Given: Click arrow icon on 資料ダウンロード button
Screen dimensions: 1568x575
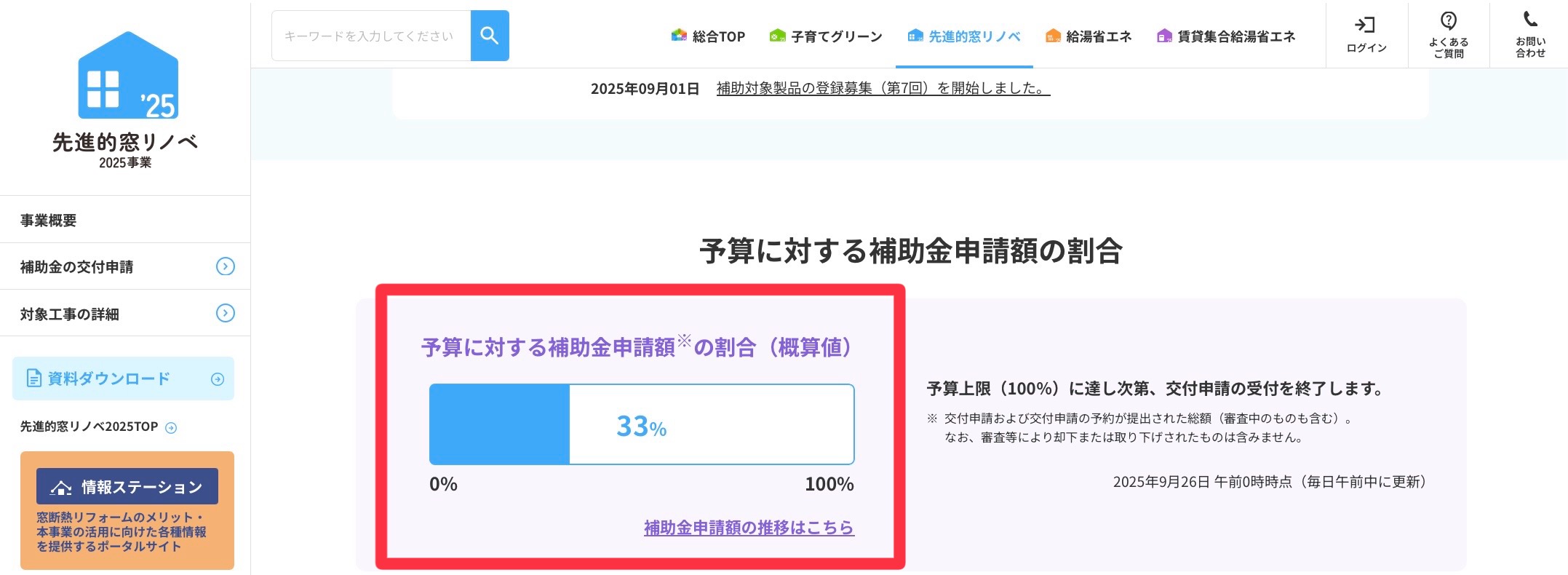Looking at the screenshot, I should 217,379.
